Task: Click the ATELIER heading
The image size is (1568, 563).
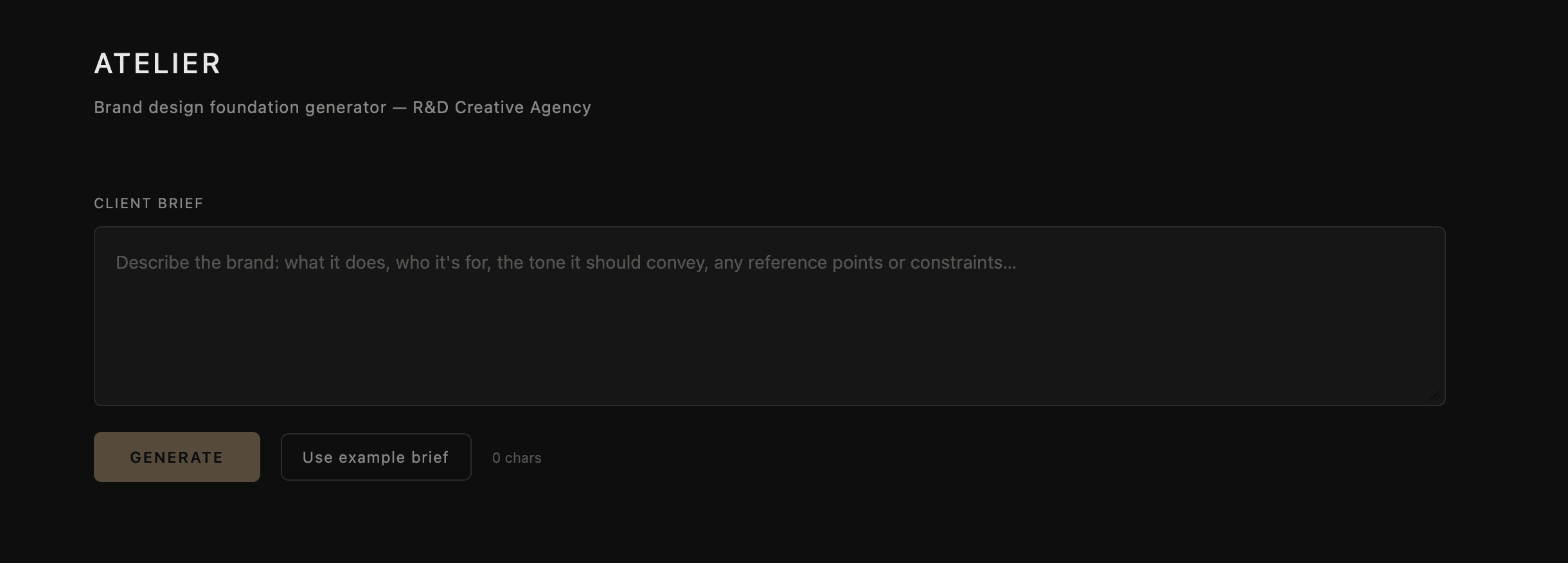Action: (x=157, y=64)
